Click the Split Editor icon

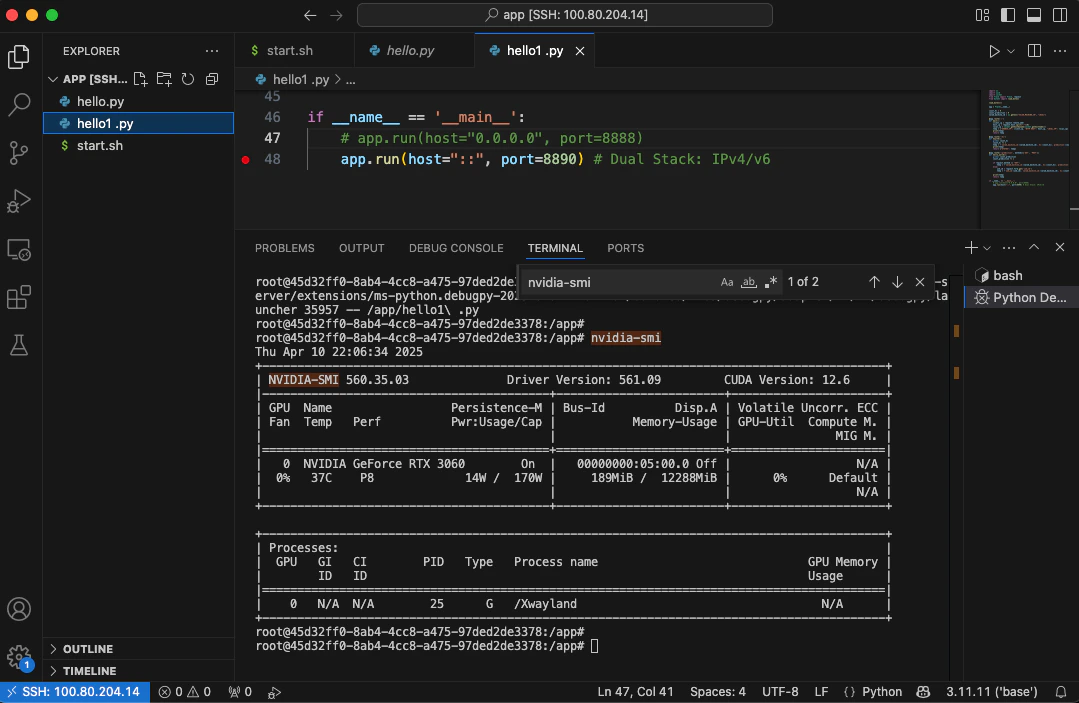pyautogui.click(x=1035, y=51)
